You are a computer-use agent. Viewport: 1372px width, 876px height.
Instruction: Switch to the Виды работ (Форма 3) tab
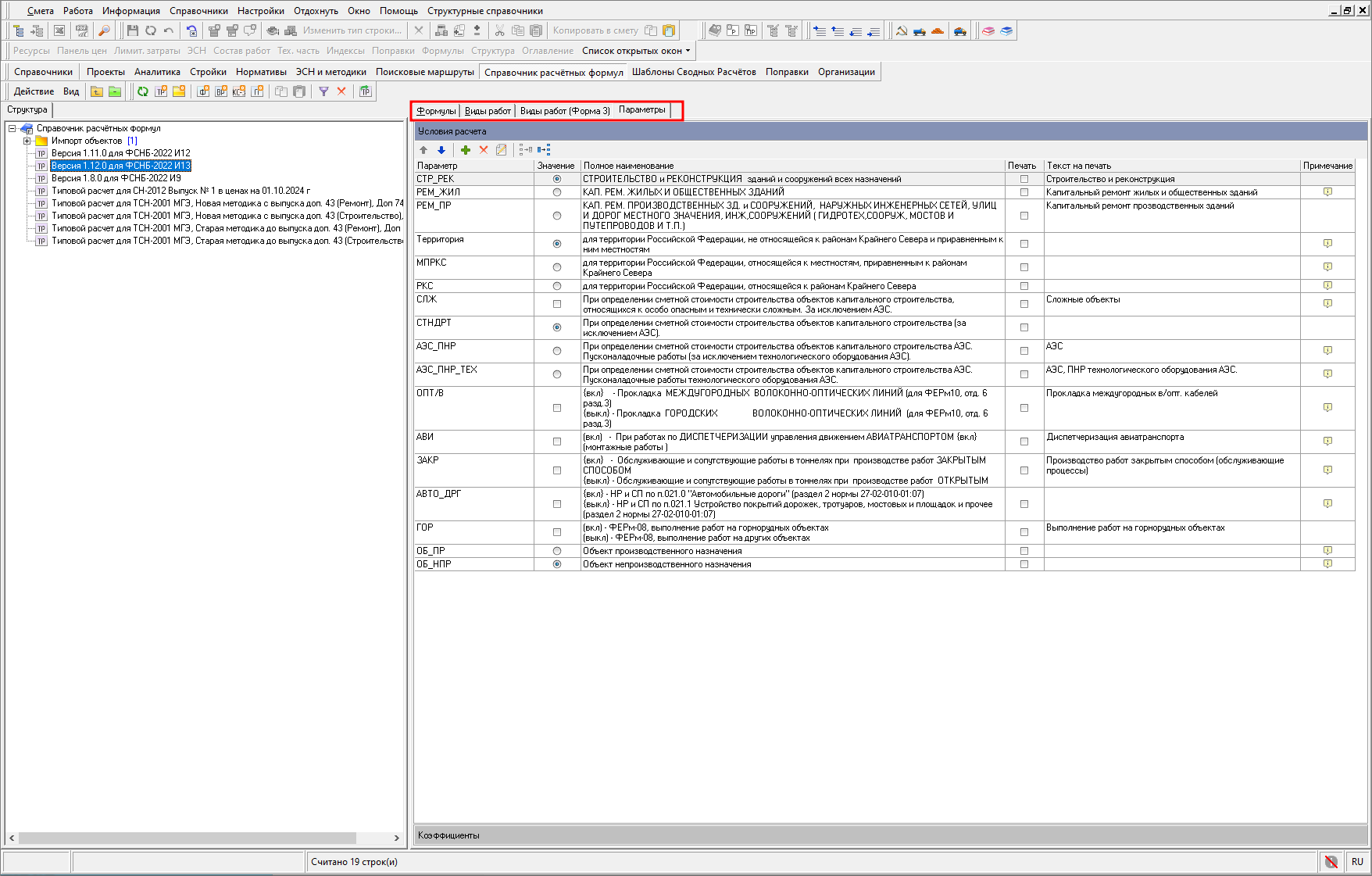pos(565,111)
